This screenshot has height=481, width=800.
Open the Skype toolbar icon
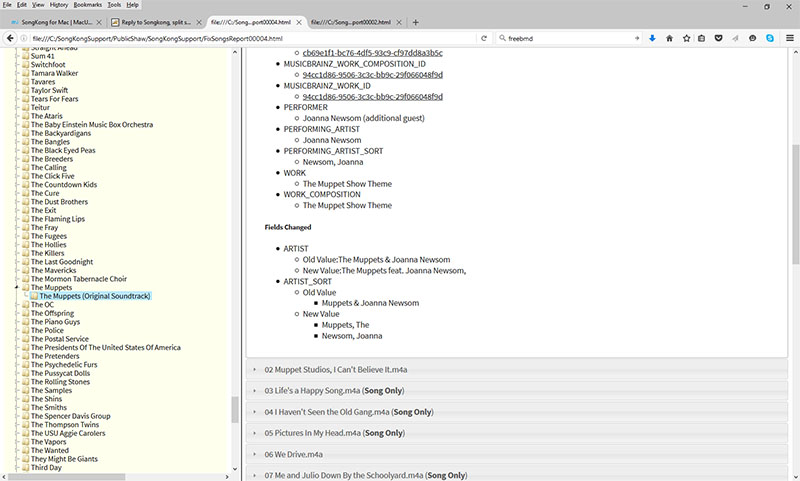(x=770, y=38)
